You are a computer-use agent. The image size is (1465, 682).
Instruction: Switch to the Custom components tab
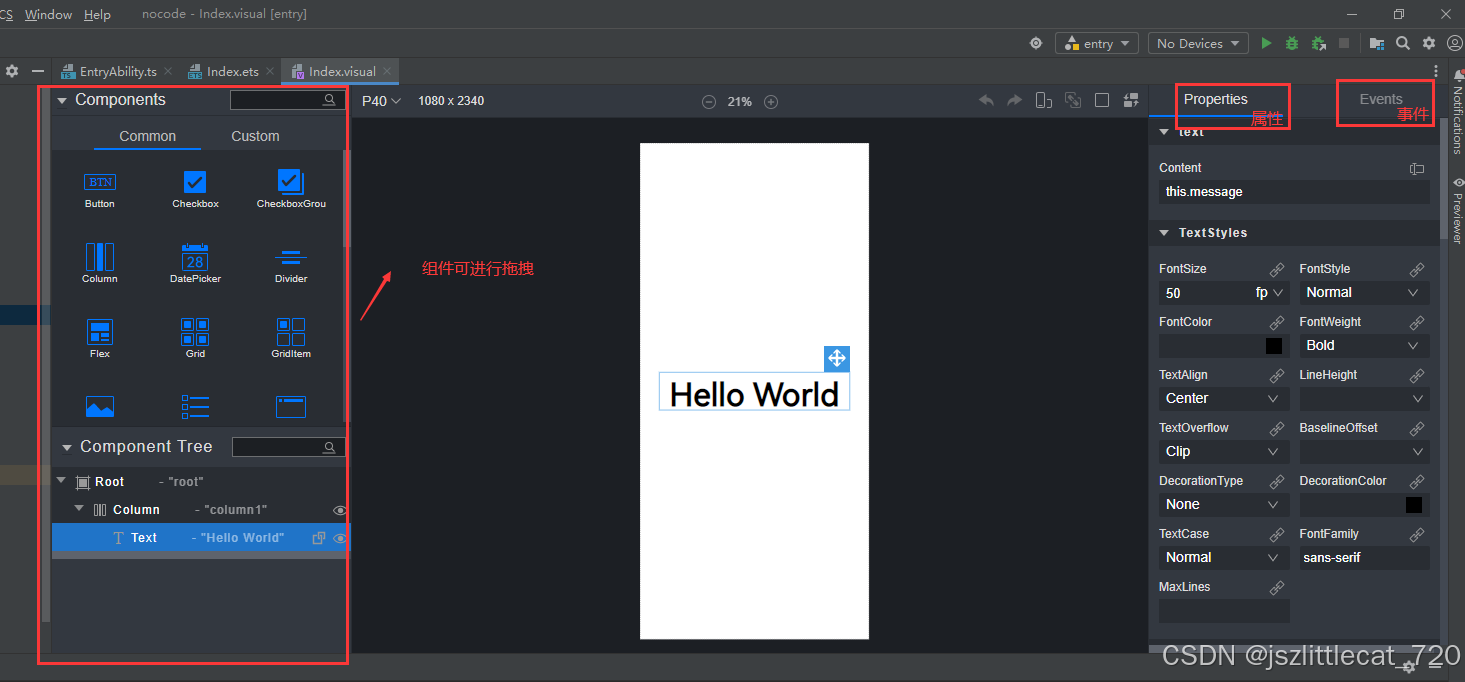(x=255, y=136)
